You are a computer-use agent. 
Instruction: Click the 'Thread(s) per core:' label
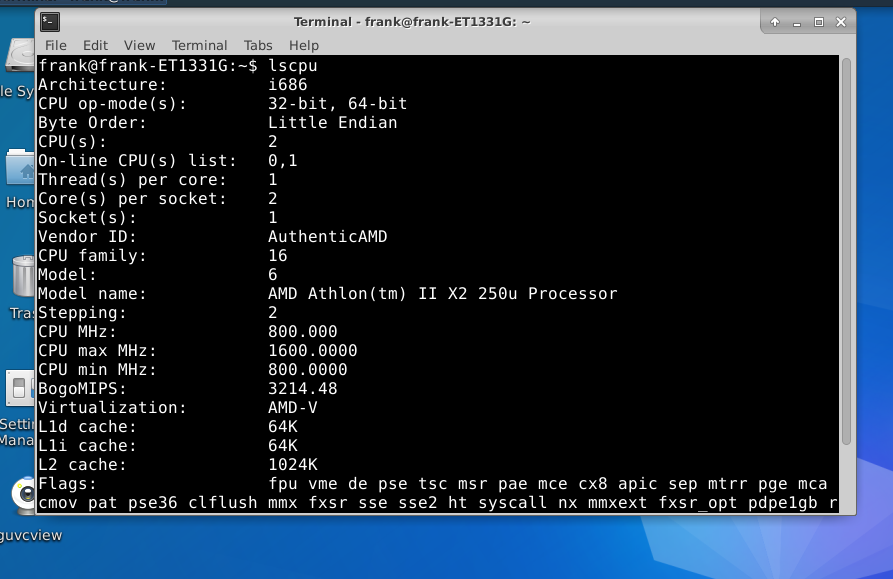tap(132, 180)
